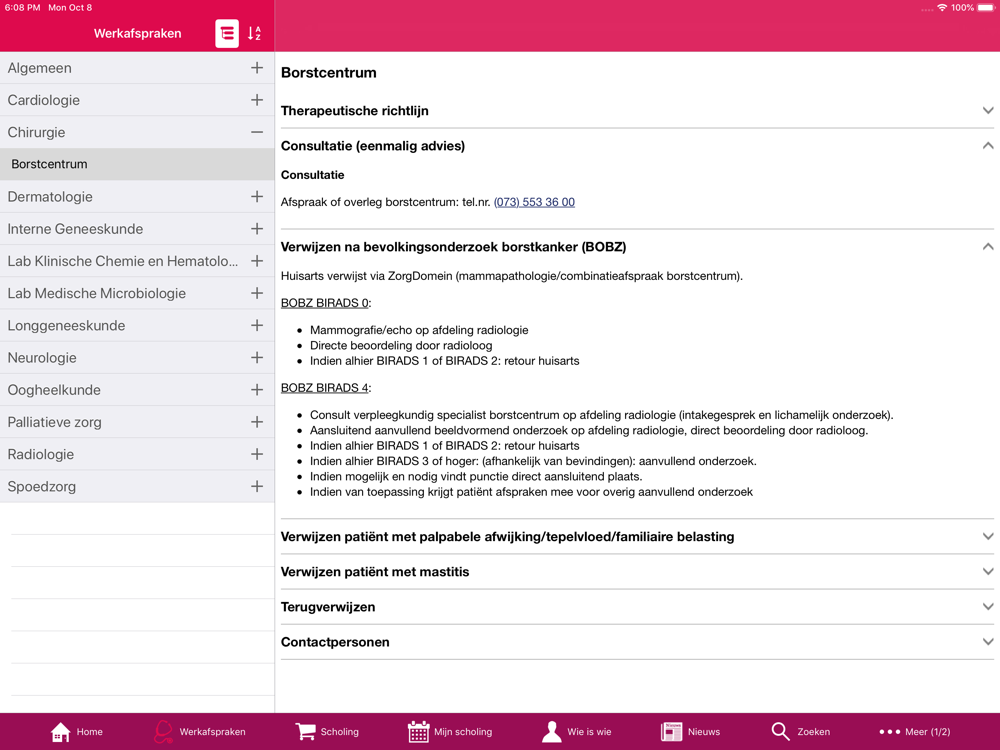Switch to the Werkafspraken tab label
The height and width of the screenshot is (750, 1000).
pyautogui.click(x=212, y=732)
